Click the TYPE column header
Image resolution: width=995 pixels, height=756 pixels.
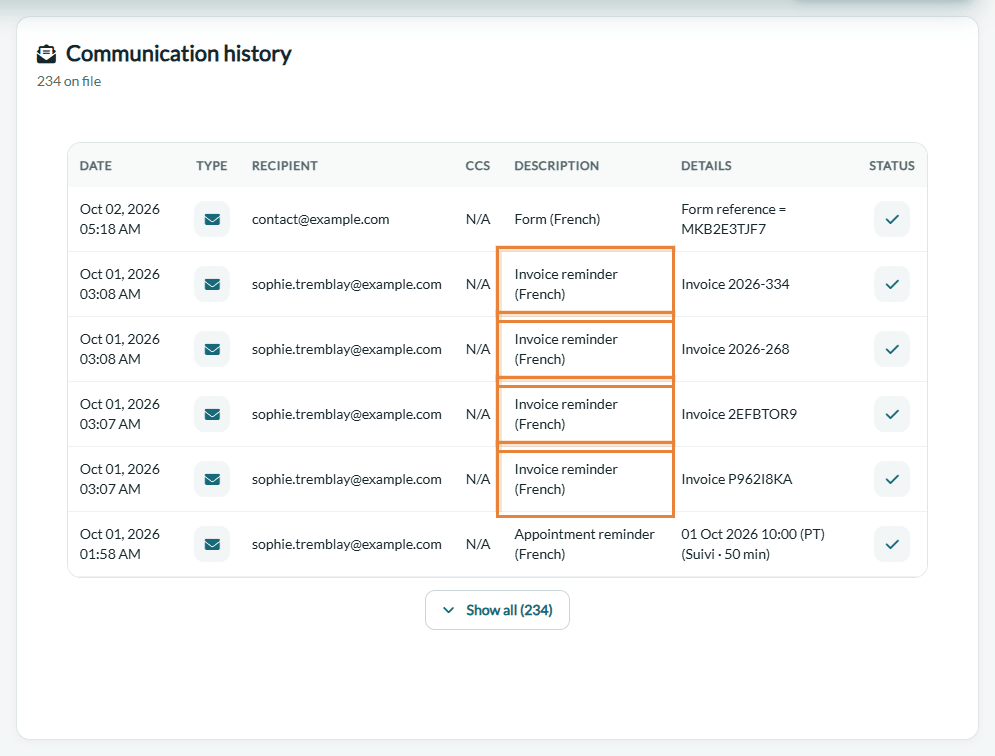(x=211, y=166)
